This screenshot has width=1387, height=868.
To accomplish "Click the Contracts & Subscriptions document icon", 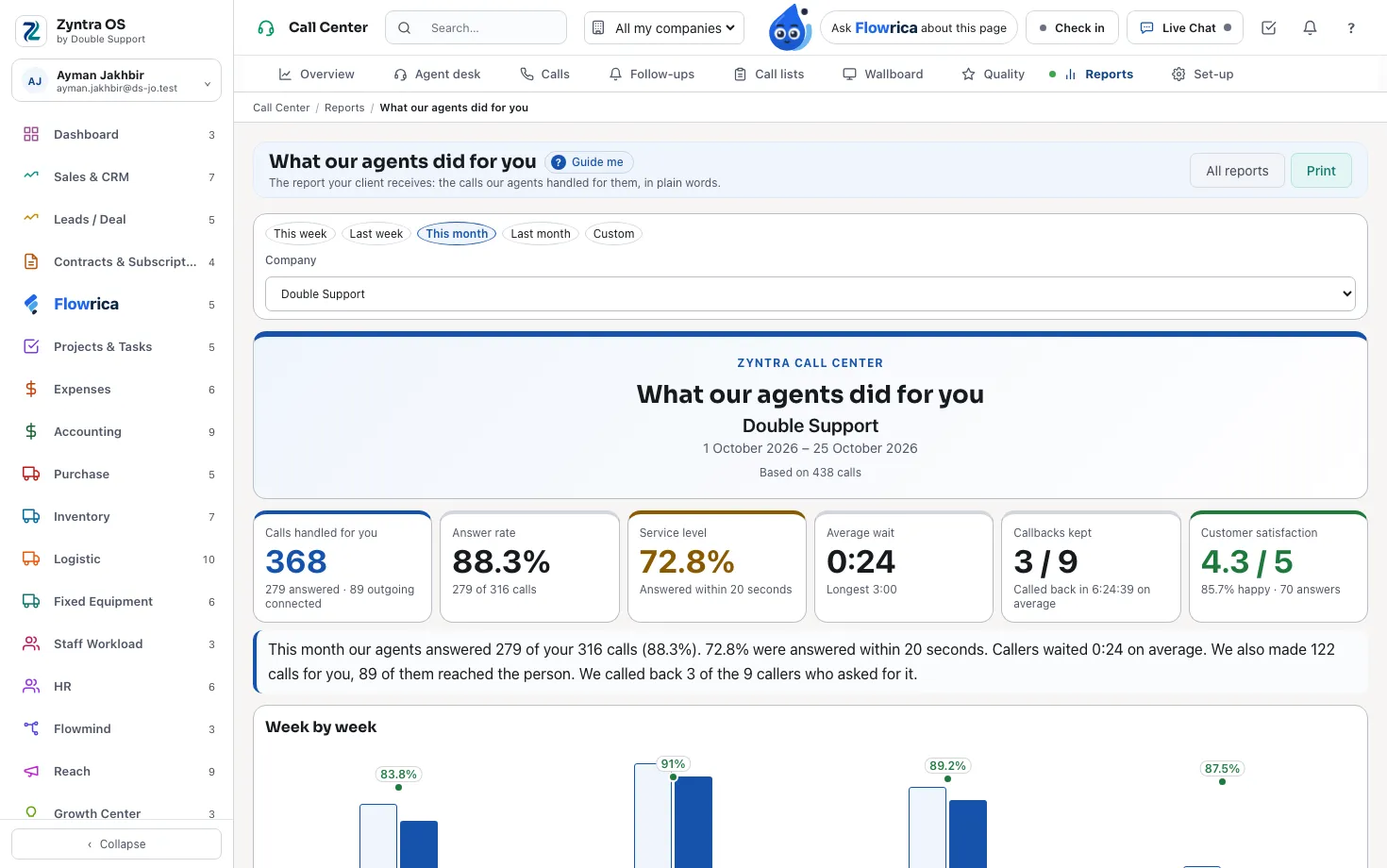I will (31, 261).
